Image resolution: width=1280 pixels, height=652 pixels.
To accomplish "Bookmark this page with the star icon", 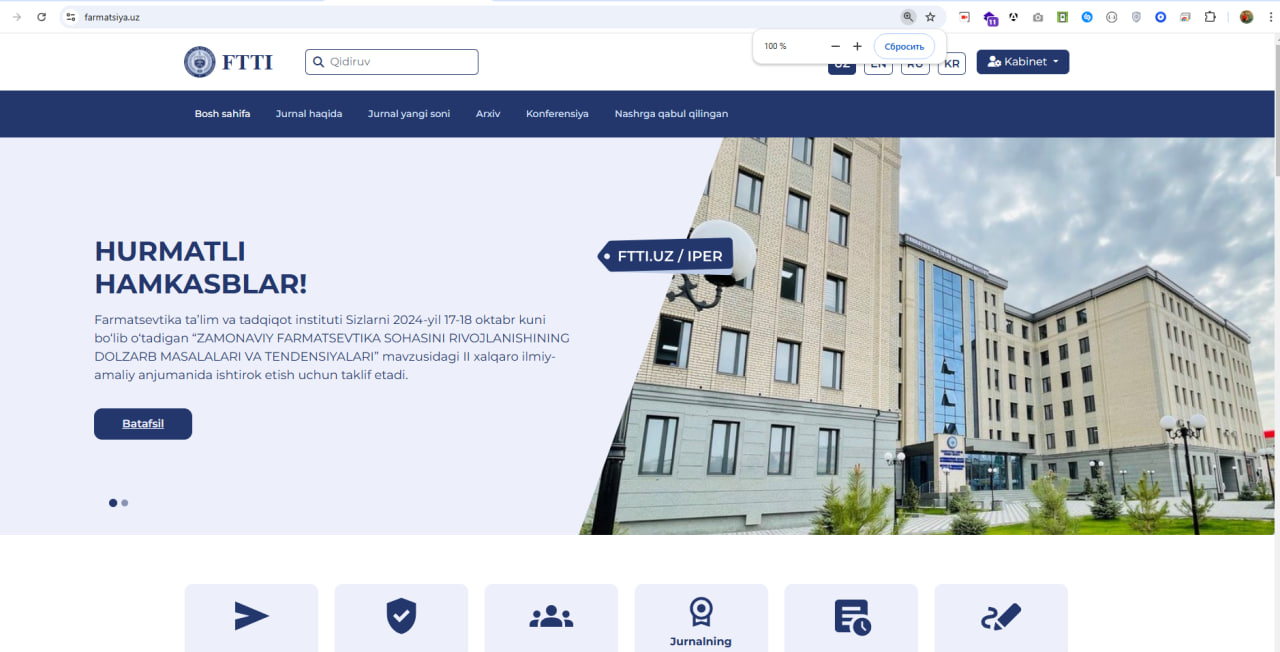I will coord(930,17).
